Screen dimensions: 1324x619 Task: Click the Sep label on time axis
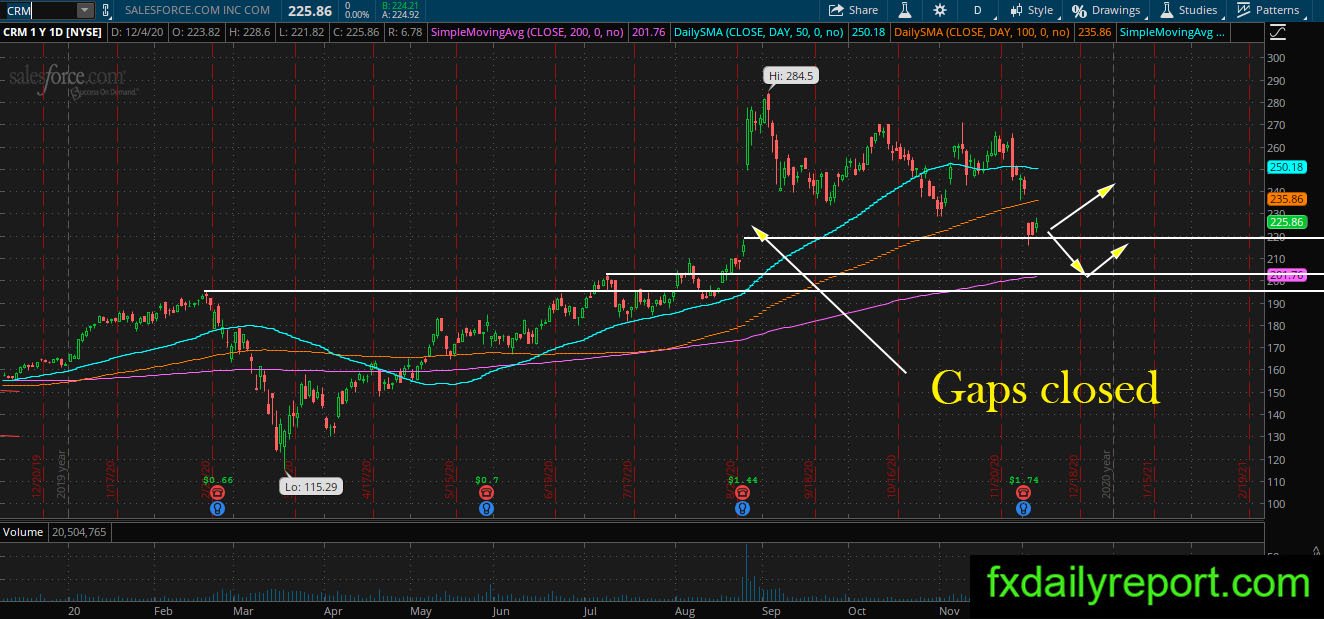coord(771,610)
